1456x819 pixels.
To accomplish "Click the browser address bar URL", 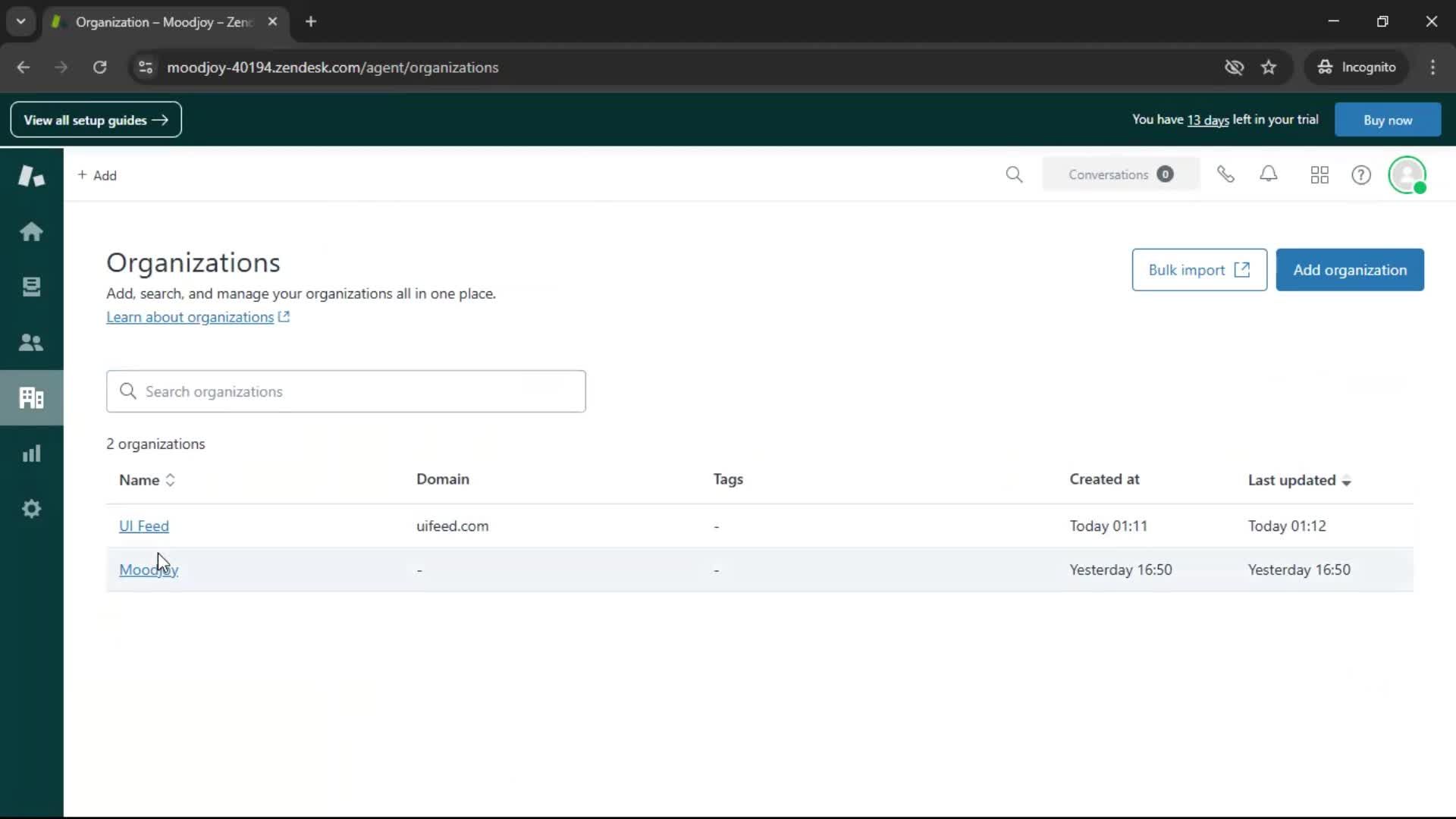I will pyautogui.click(x=333, y=67).
